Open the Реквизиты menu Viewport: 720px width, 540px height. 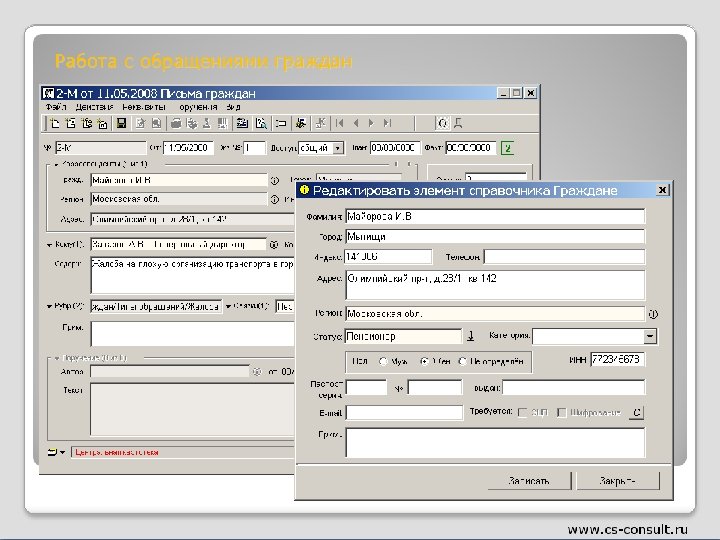tap(144, 107)
